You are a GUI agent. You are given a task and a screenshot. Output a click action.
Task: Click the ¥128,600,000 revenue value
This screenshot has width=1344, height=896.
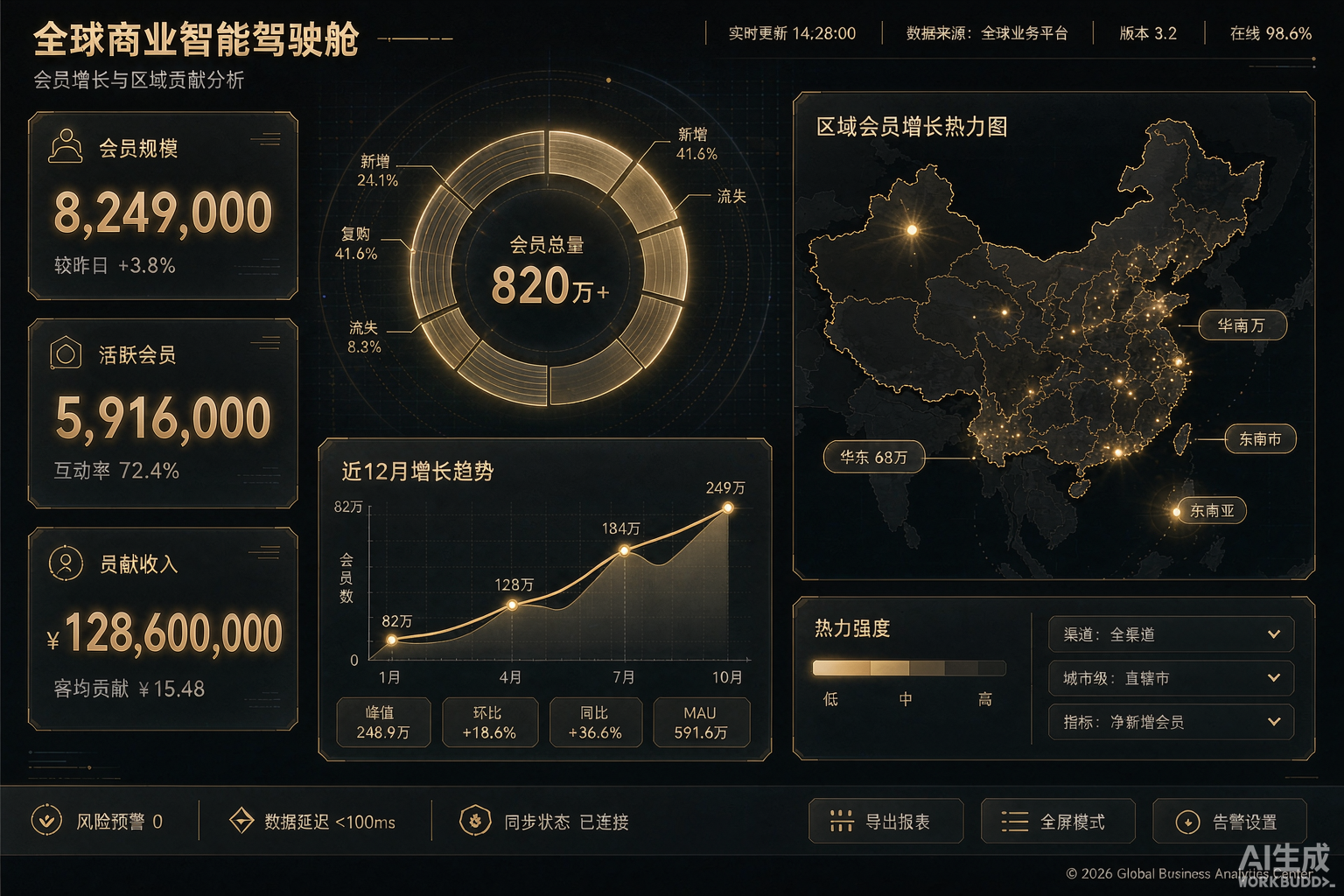164,633
